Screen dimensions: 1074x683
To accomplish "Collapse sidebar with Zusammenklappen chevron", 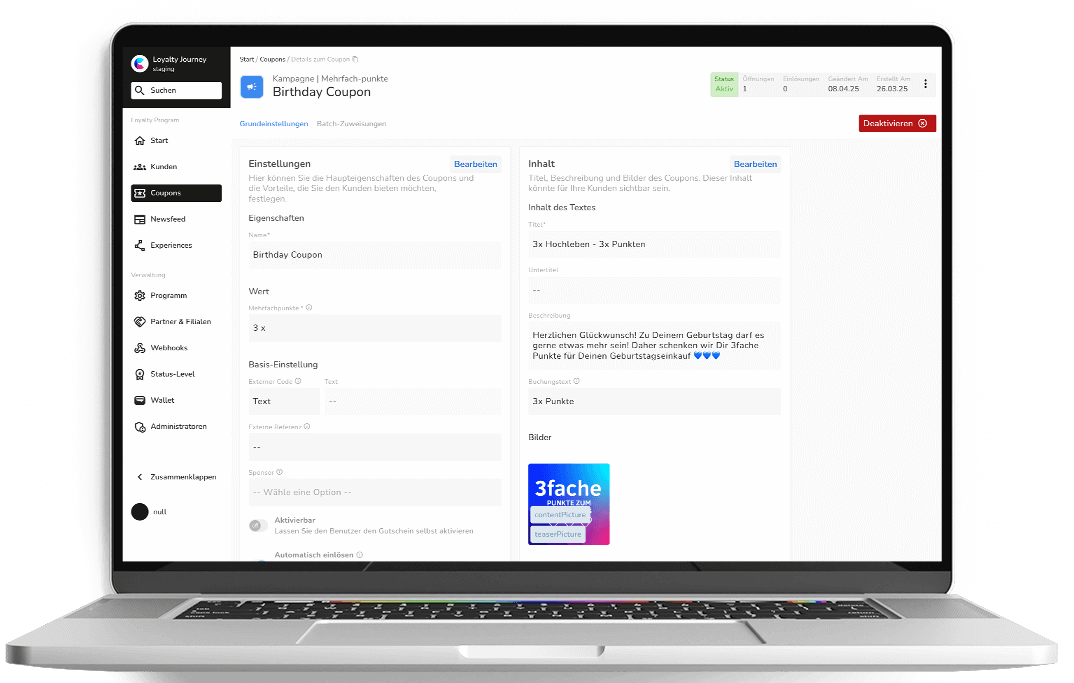I will 140,477.
